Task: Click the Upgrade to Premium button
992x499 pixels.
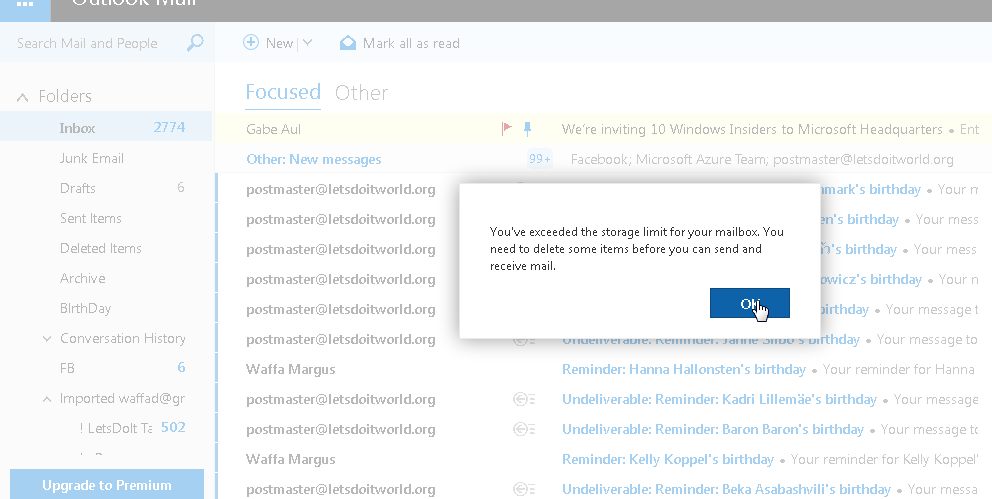Action: 107,485
